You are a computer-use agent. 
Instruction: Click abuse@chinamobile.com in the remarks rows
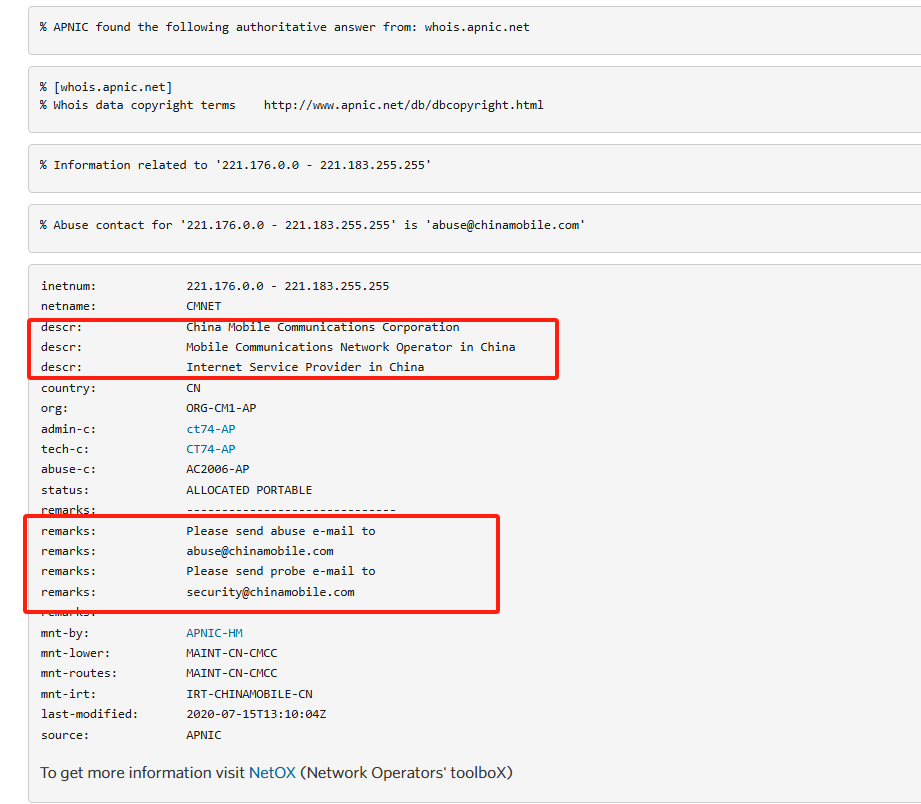260,551
